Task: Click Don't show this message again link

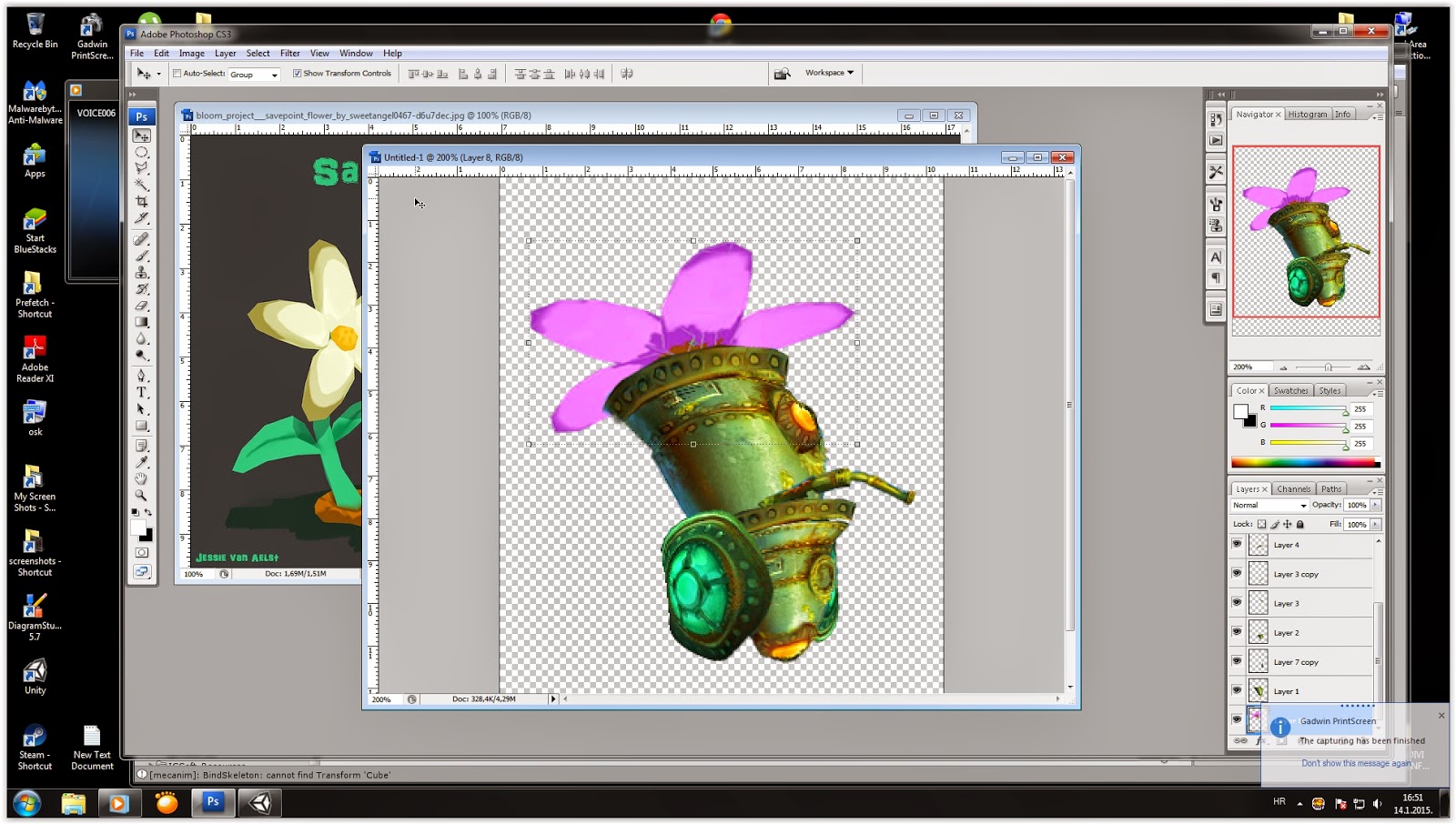Action: 1356,763
